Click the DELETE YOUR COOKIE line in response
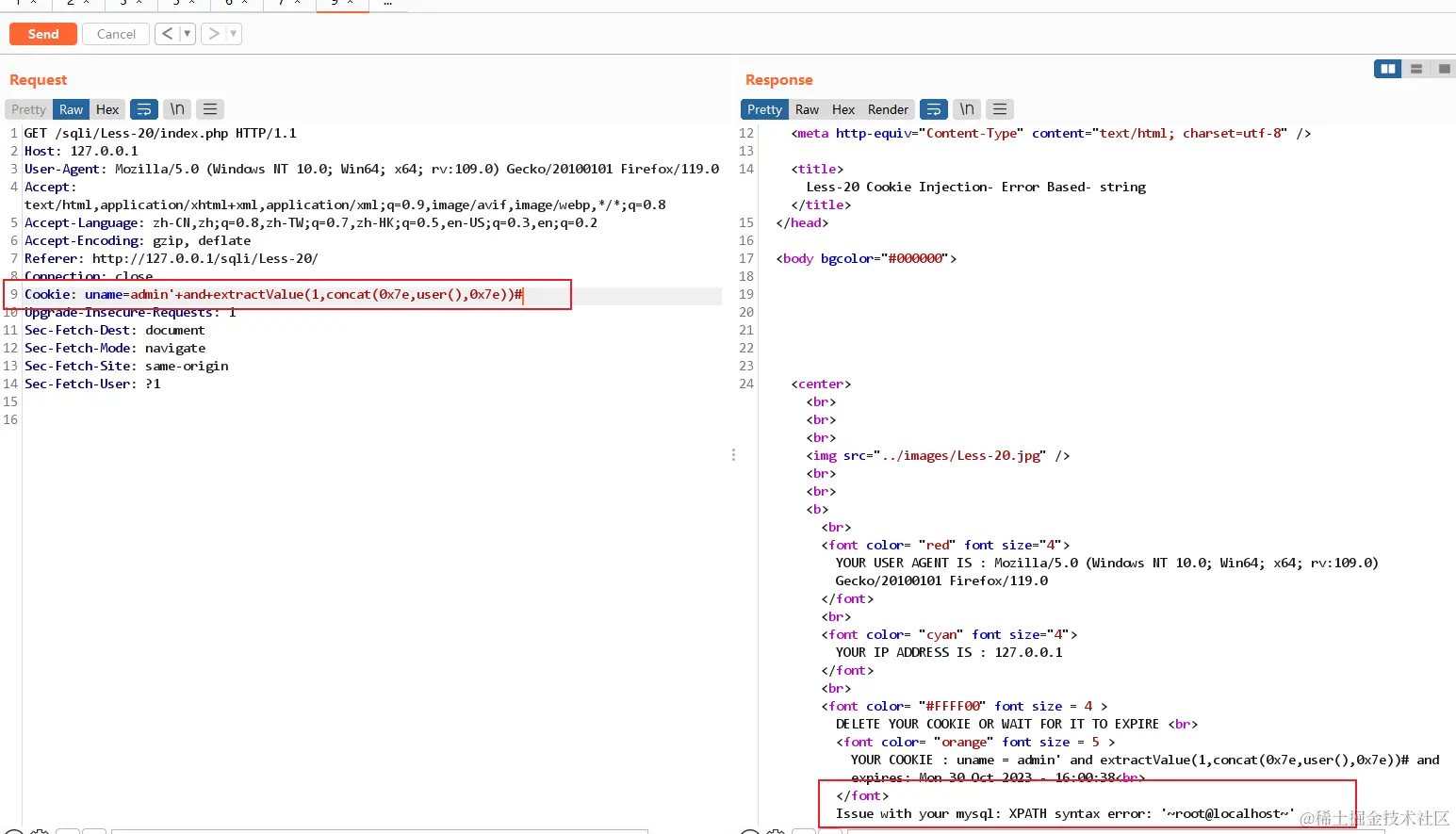This screenshot has width=1456, height=834. 1017,724
